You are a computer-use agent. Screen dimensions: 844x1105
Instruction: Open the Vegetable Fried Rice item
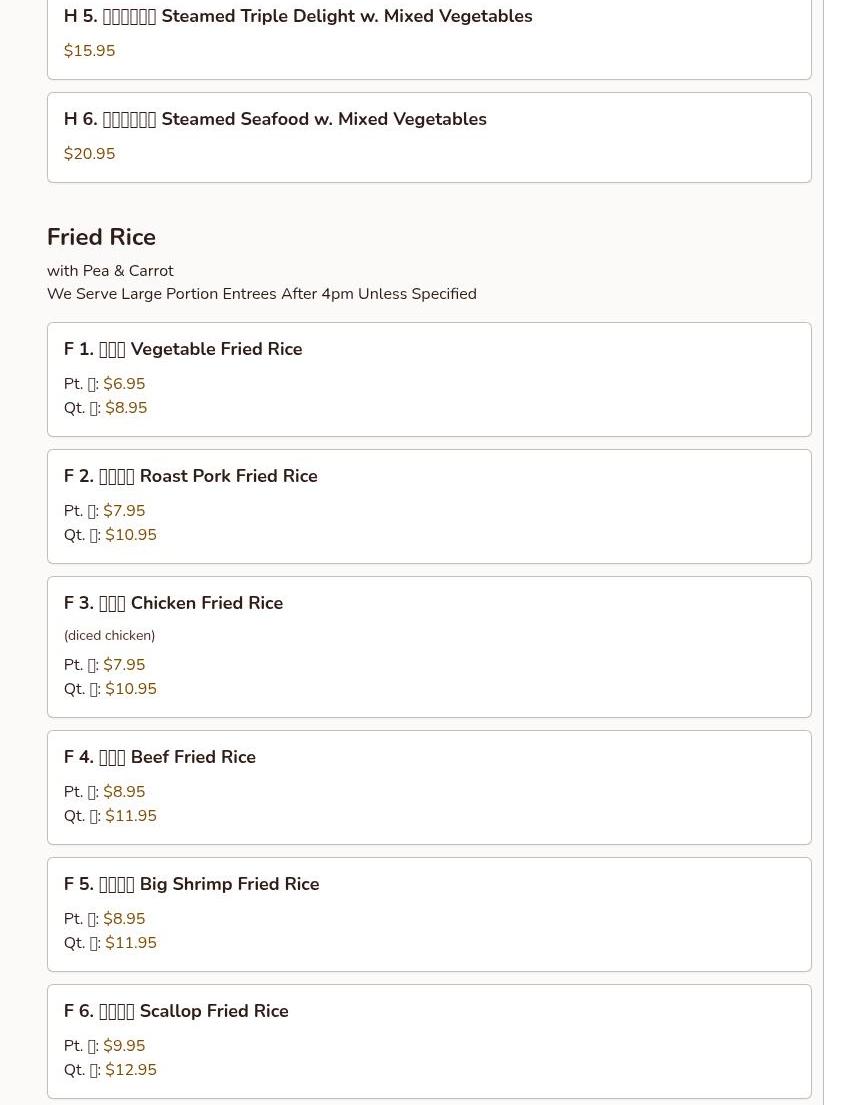pyautogui.click(x=183, y=350)
